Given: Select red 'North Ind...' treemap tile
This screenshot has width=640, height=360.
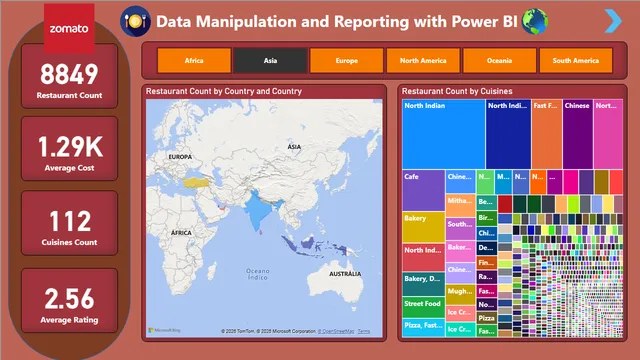Looking at the screenshot, I should coord(423,258).
